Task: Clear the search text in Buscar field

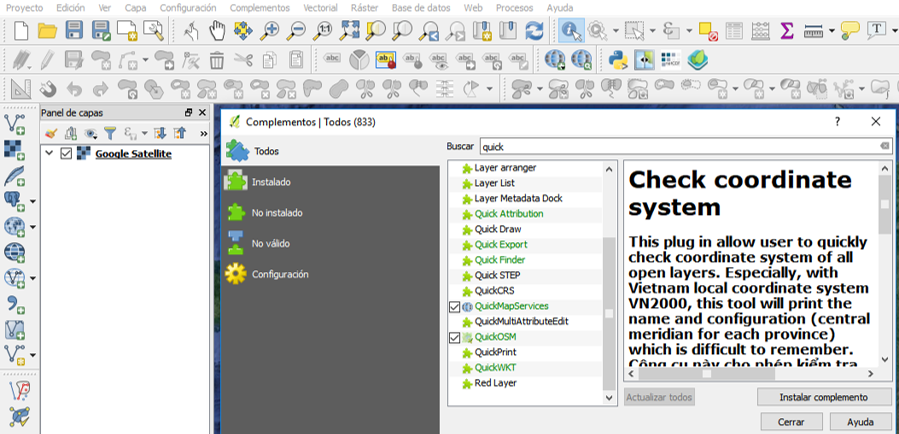Action: (885, 146)
